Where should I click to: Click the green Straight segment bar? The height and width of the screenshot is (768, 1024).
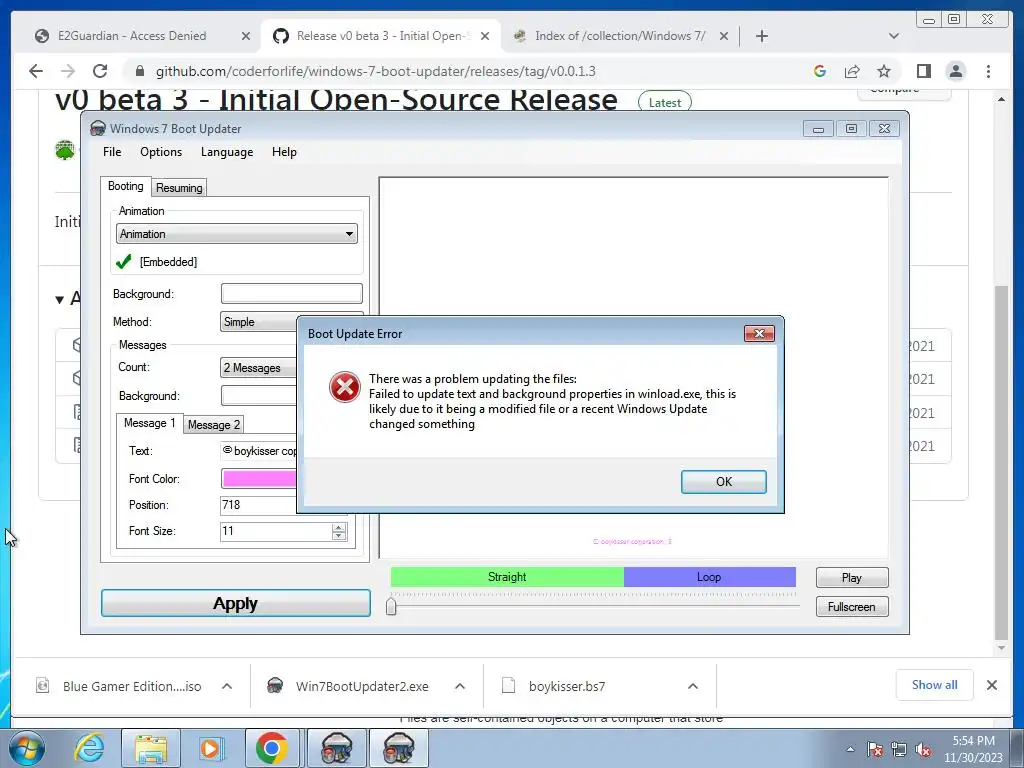coord(507,577)
